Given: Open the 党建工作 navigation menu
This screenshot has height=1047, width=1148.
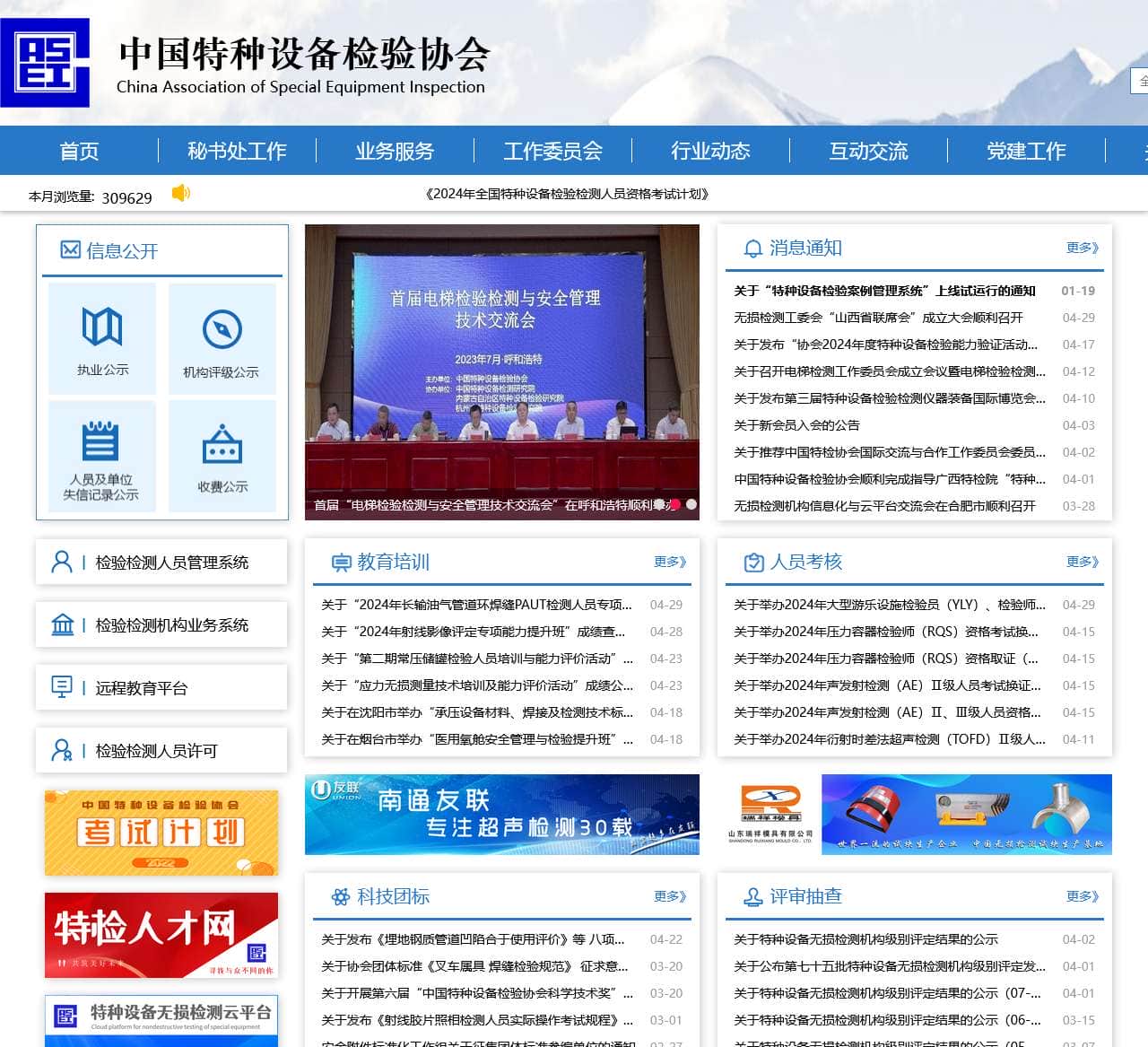Looking at the screenshot, I should point(1026,151).
